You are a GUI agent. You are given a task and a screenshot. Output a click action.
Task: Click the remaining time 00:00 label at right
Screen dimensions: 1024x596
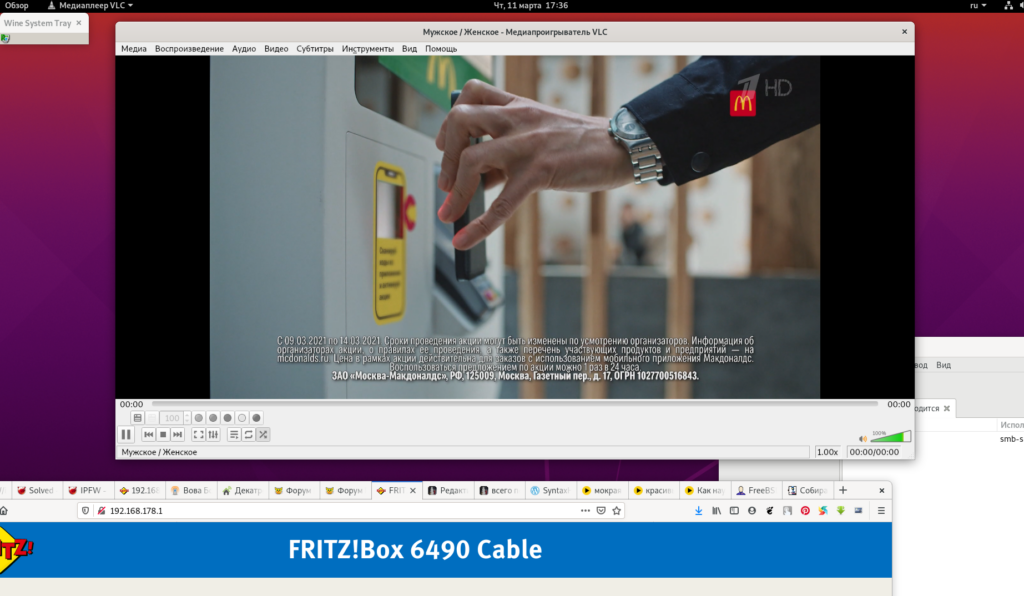point(898,404)
